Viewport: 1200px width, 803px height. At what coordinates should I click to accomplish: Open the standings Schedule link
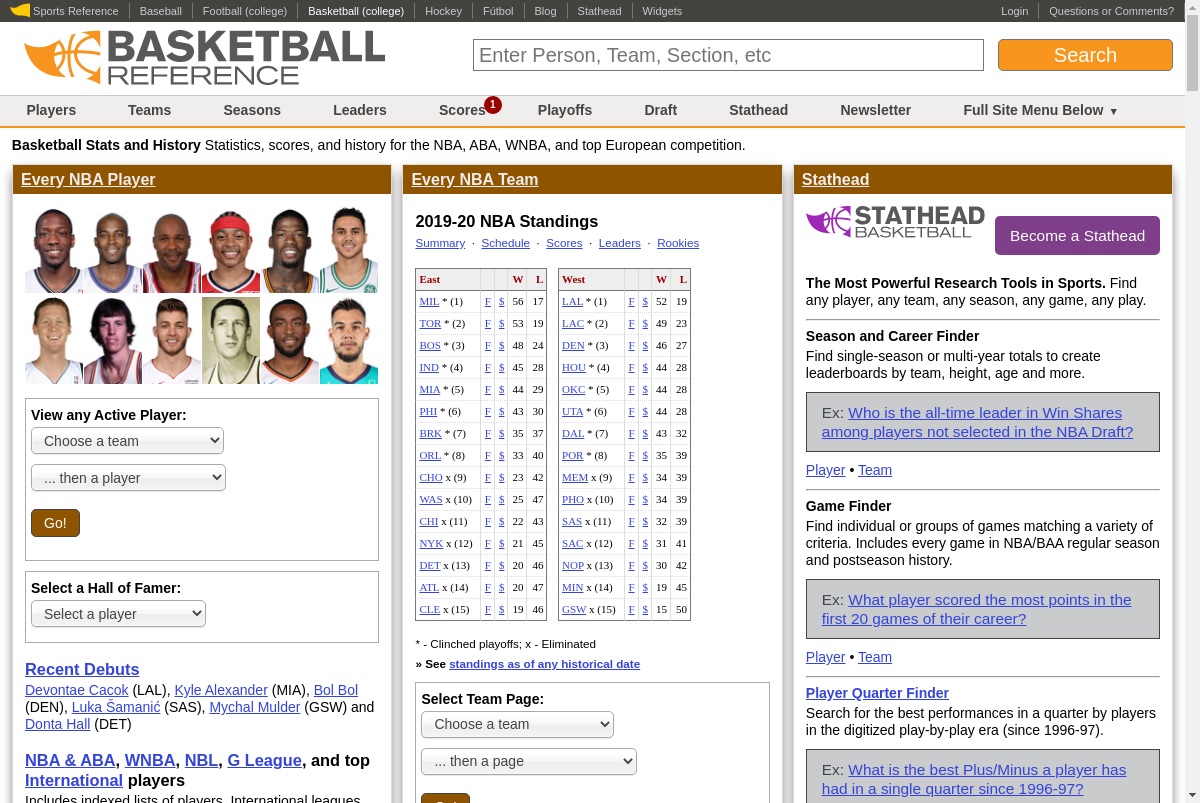pyautogui.click(x=505, y=243)
